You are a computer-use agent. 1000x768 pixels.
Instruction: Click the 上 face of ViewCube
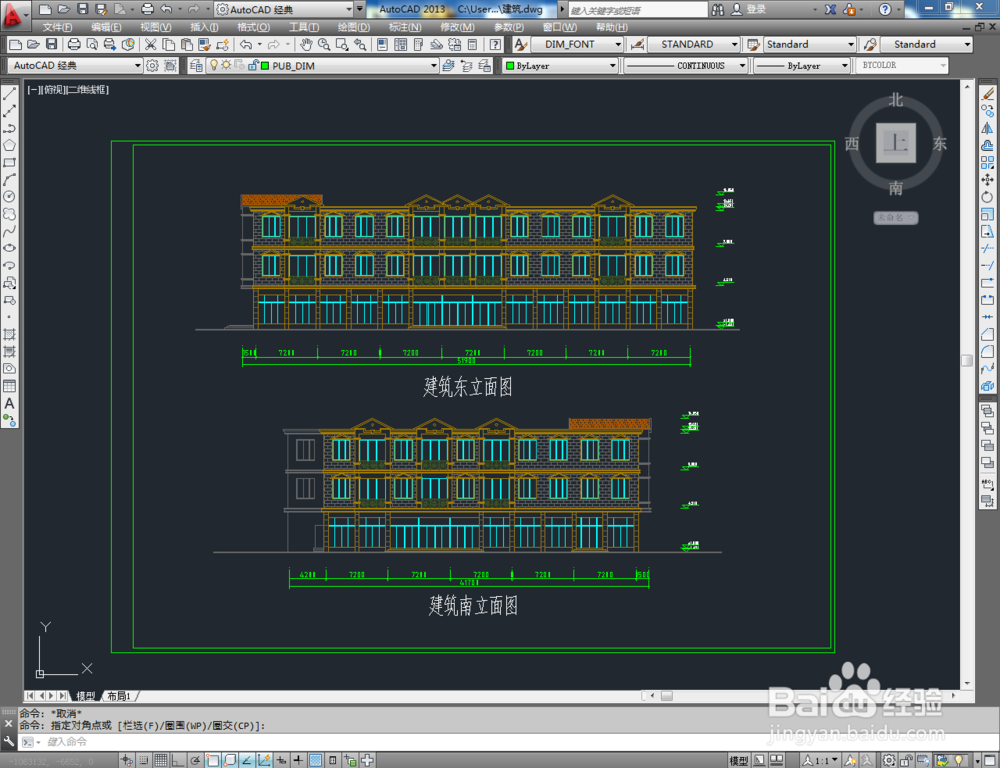[x=896, y=144]
